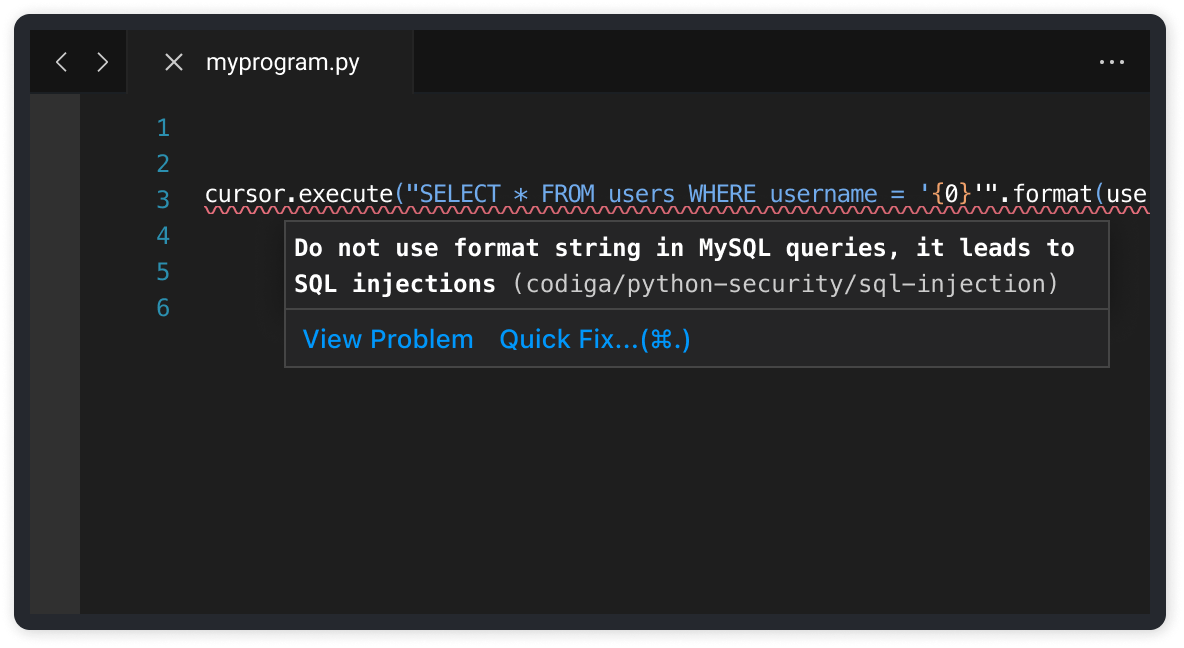Viewport: 1184px width, 648px height.
Task: Click line number 5 in the gutter
Action: (163, 271)
